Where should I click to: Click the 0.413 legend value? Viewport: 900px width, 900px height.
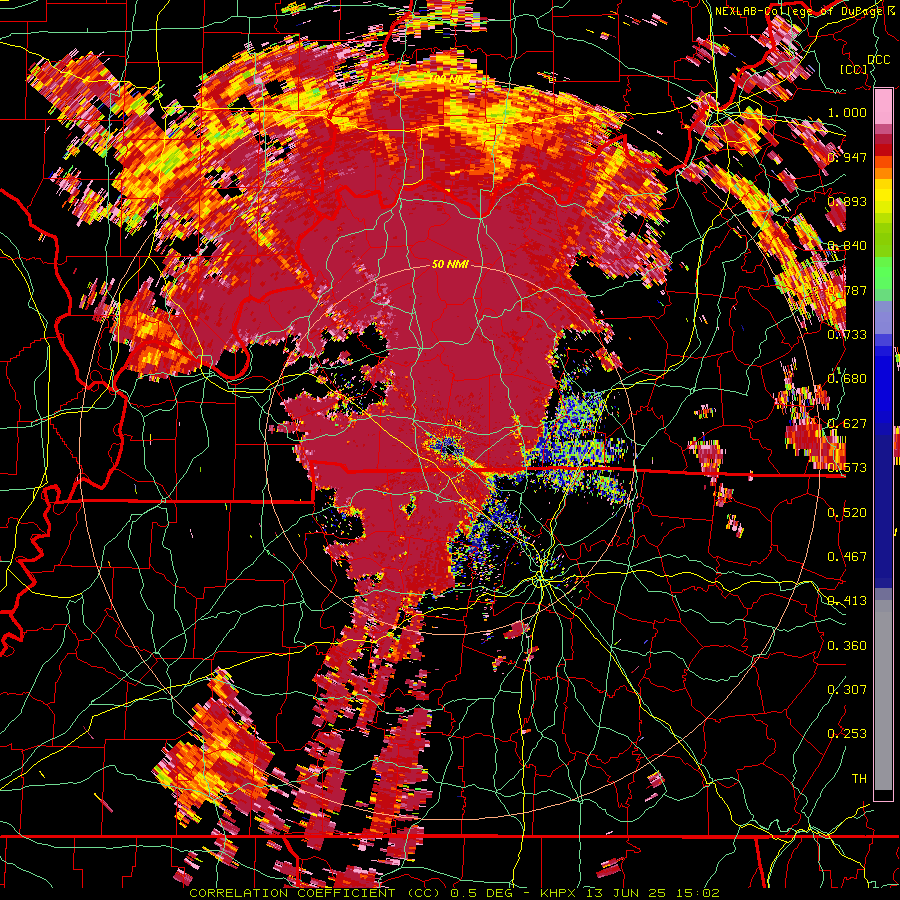click(x=847, y=601)
